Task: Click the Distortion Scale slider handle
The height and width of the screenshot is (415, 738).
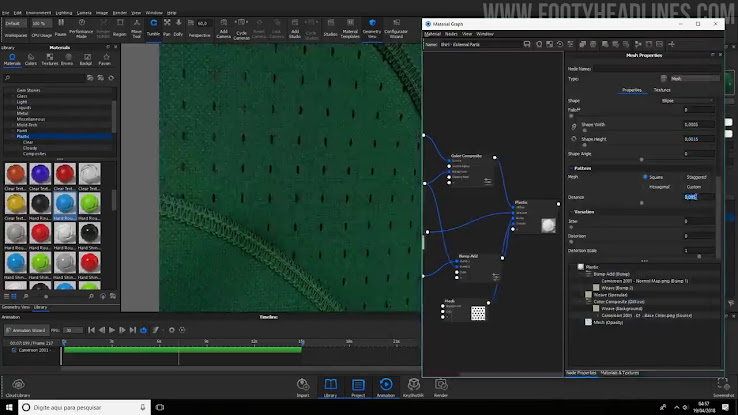Action: tap(699, 256)
